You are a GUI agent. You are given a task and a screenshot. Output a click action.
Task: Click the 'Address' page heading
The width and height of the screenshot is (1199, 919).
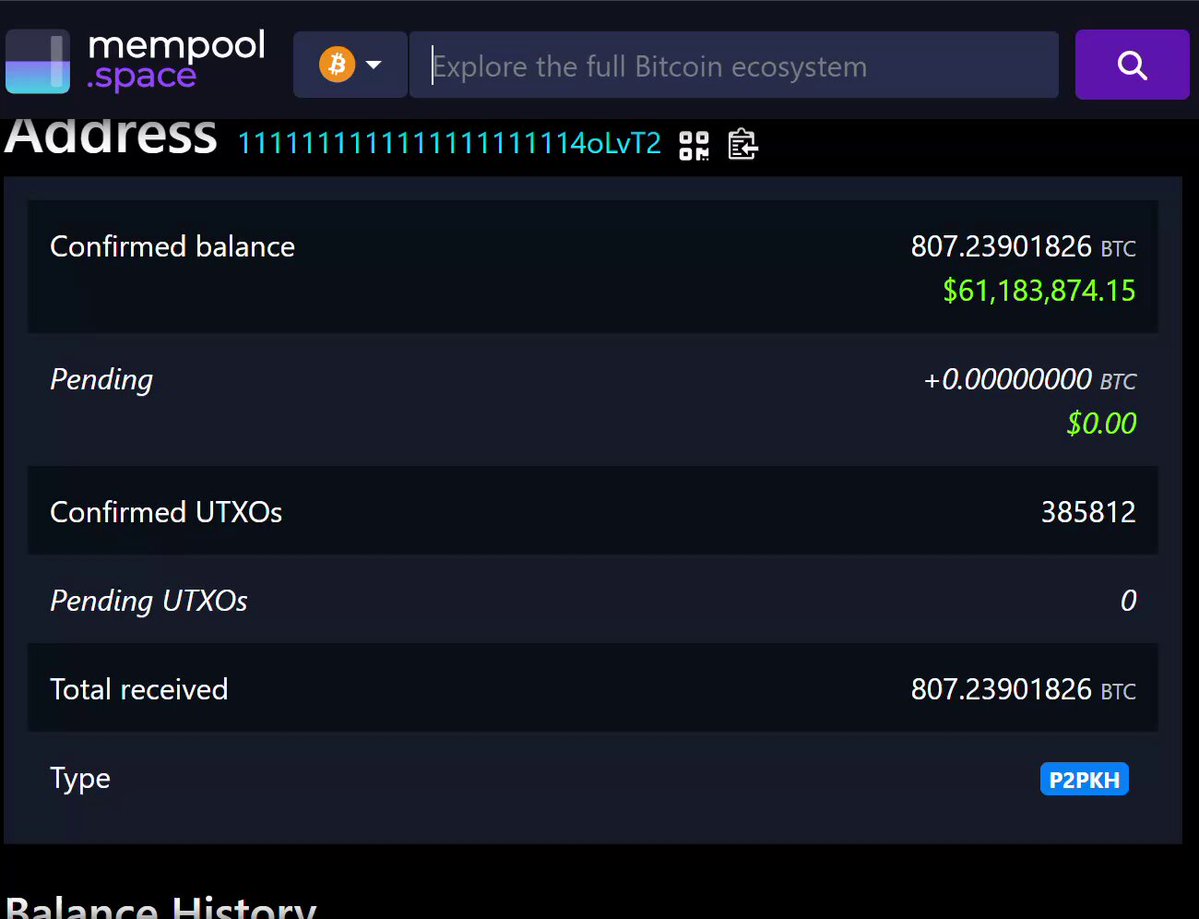point(111,138)
